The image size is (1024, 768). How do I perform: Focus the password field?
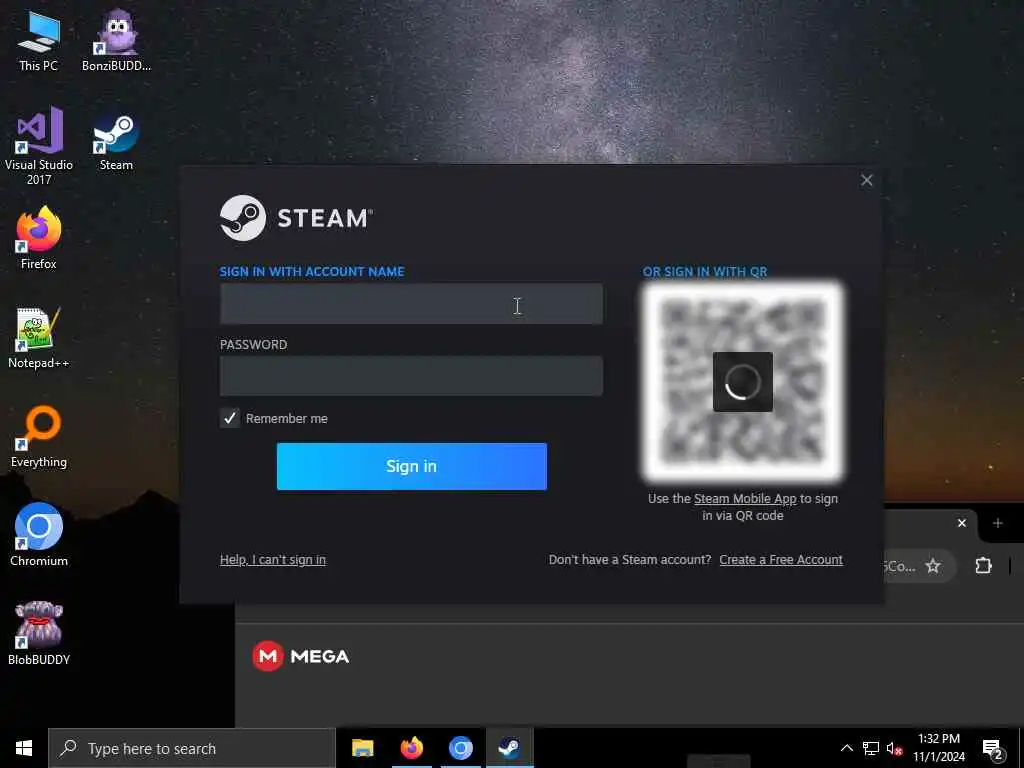411,376
